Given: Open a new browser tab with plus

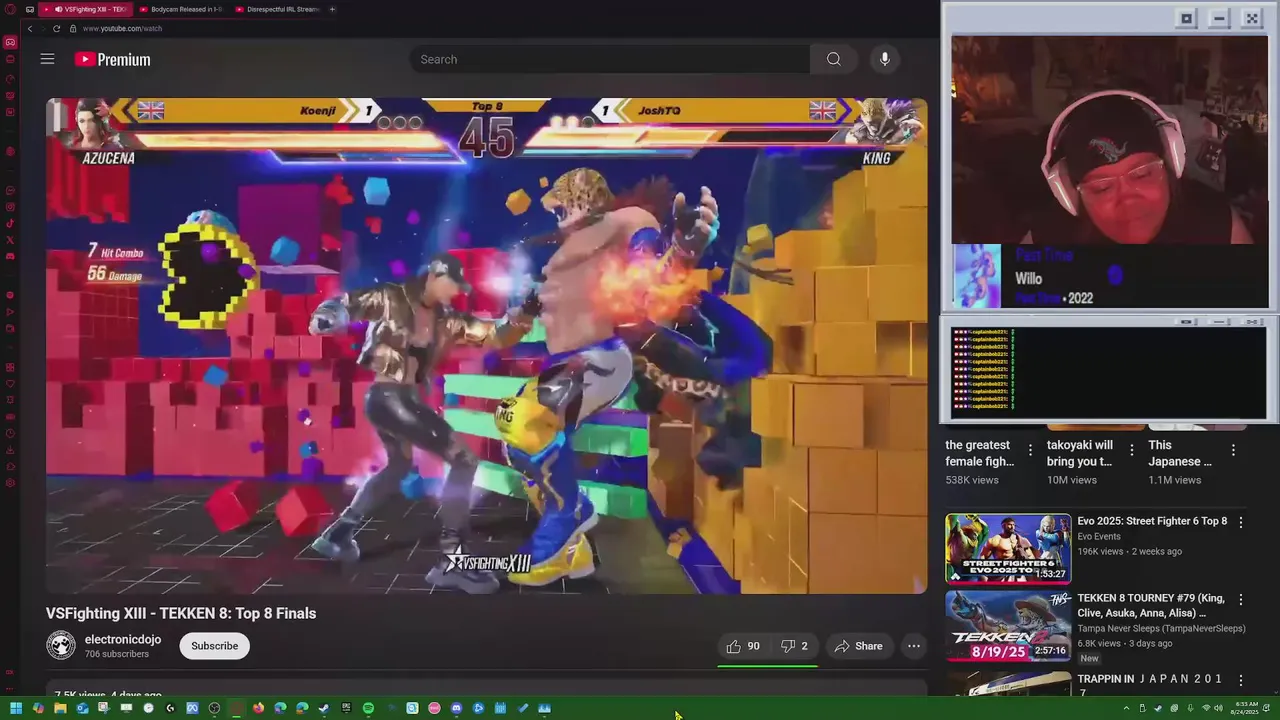Looking at the screenshot, I should click(x=332, y=9).
